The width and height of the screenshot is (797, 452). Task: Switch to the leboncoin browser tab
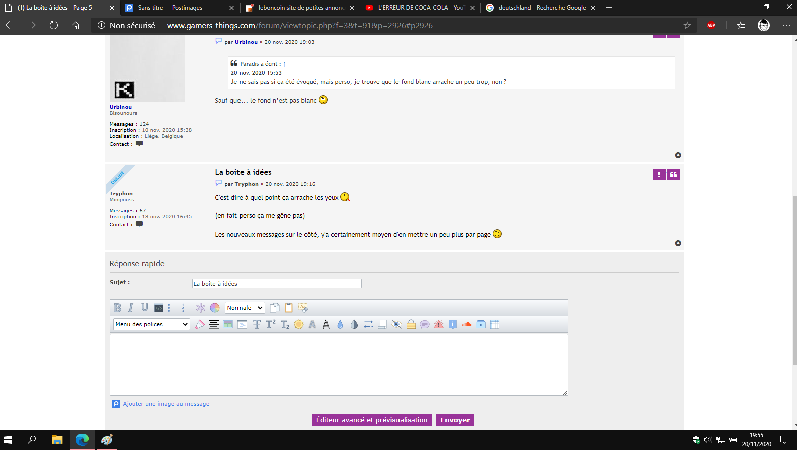coord(299,8)
